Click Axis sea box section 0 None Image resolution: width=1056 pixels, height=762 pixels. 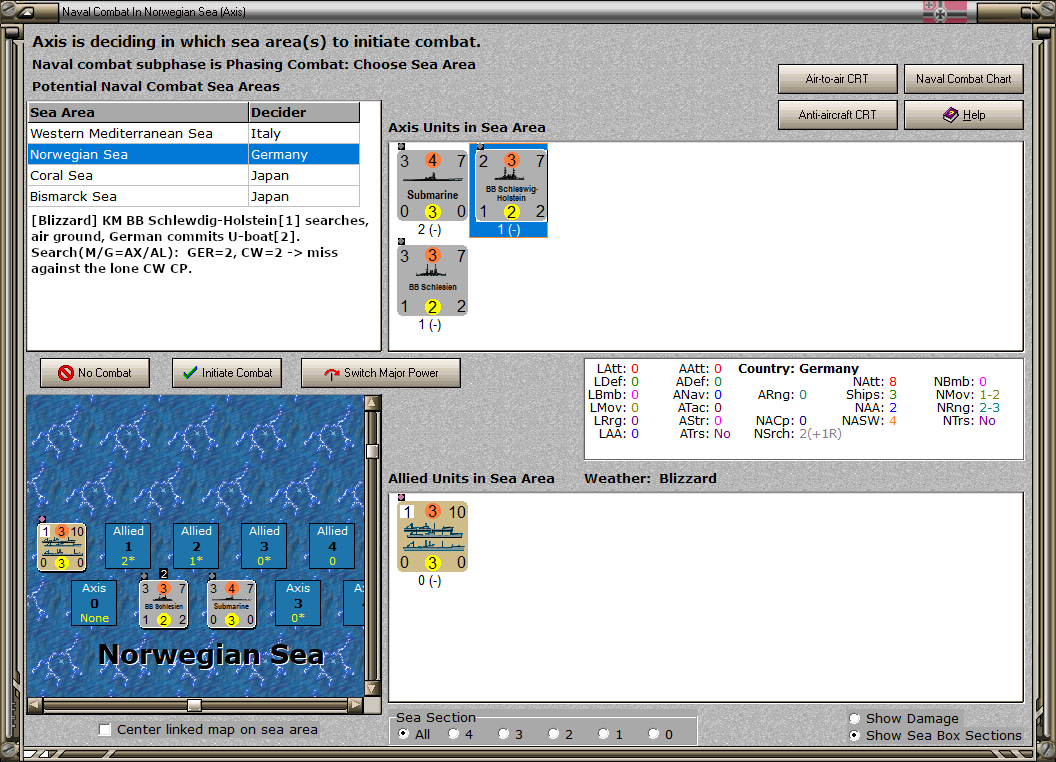pos(94,603)
